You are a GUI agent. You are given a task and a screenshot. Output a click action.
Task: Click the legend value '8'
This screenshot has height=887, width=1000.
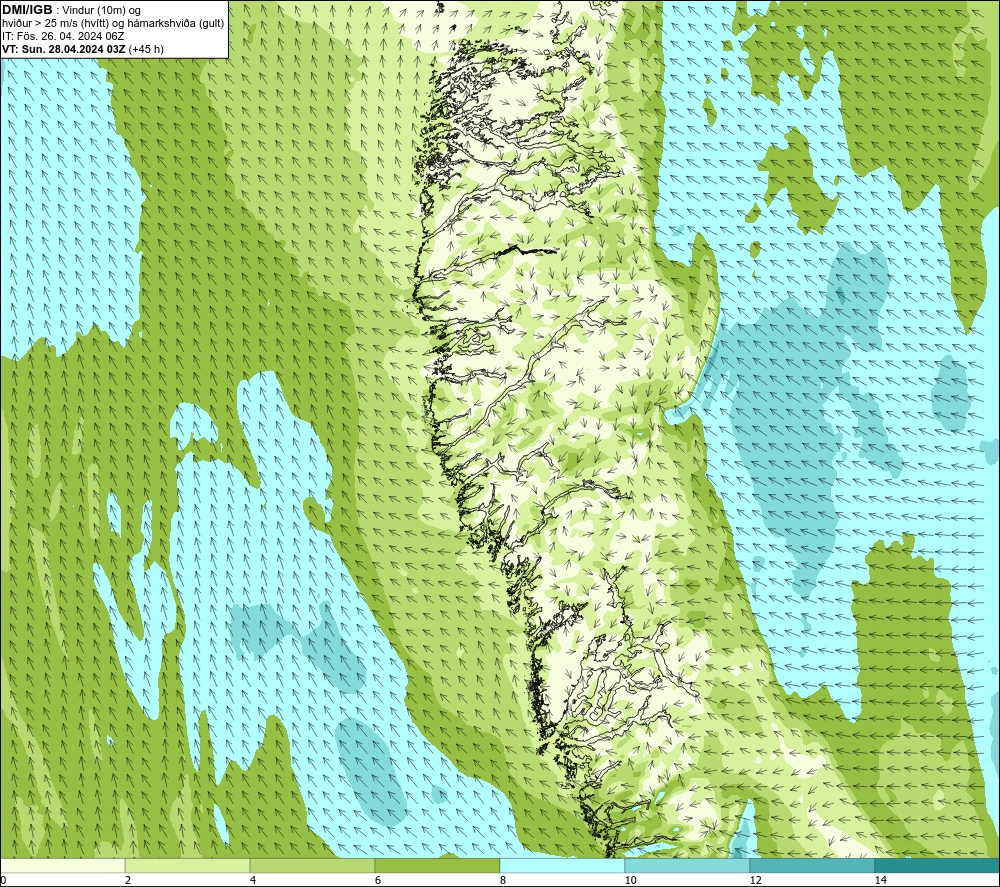pyautogui.click(x=503, y=881)
